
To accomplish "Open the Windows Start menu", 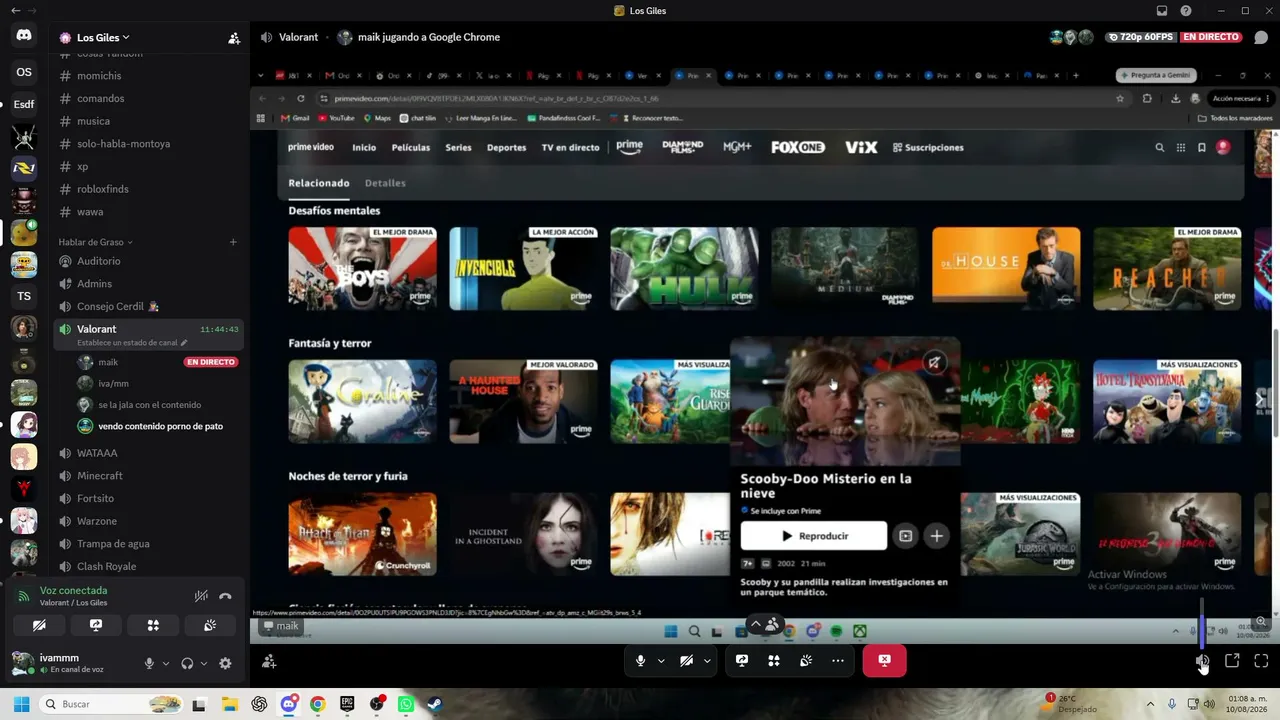I will click(x=21, y=704).
